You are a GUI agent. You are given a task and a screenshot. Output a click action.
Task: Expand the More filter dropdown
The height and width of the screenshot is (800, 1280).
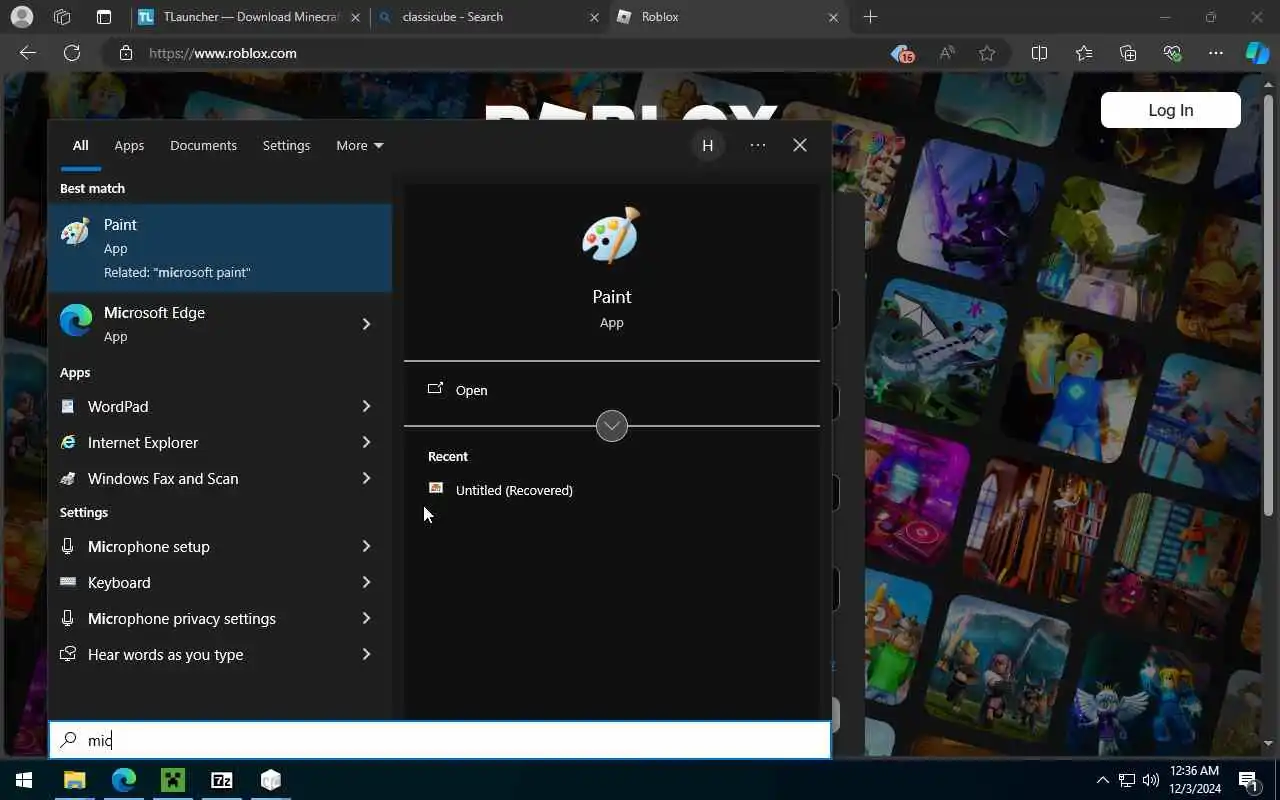pyautogui.click(x=359, y=145)
